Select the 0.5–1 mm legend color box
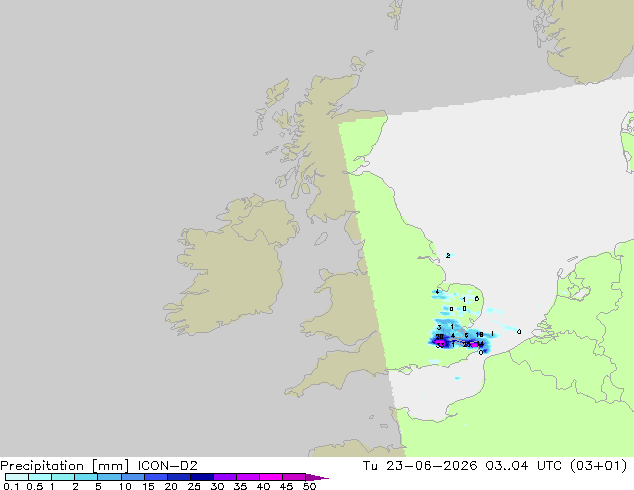634x490 pixels. coord(40,477)
